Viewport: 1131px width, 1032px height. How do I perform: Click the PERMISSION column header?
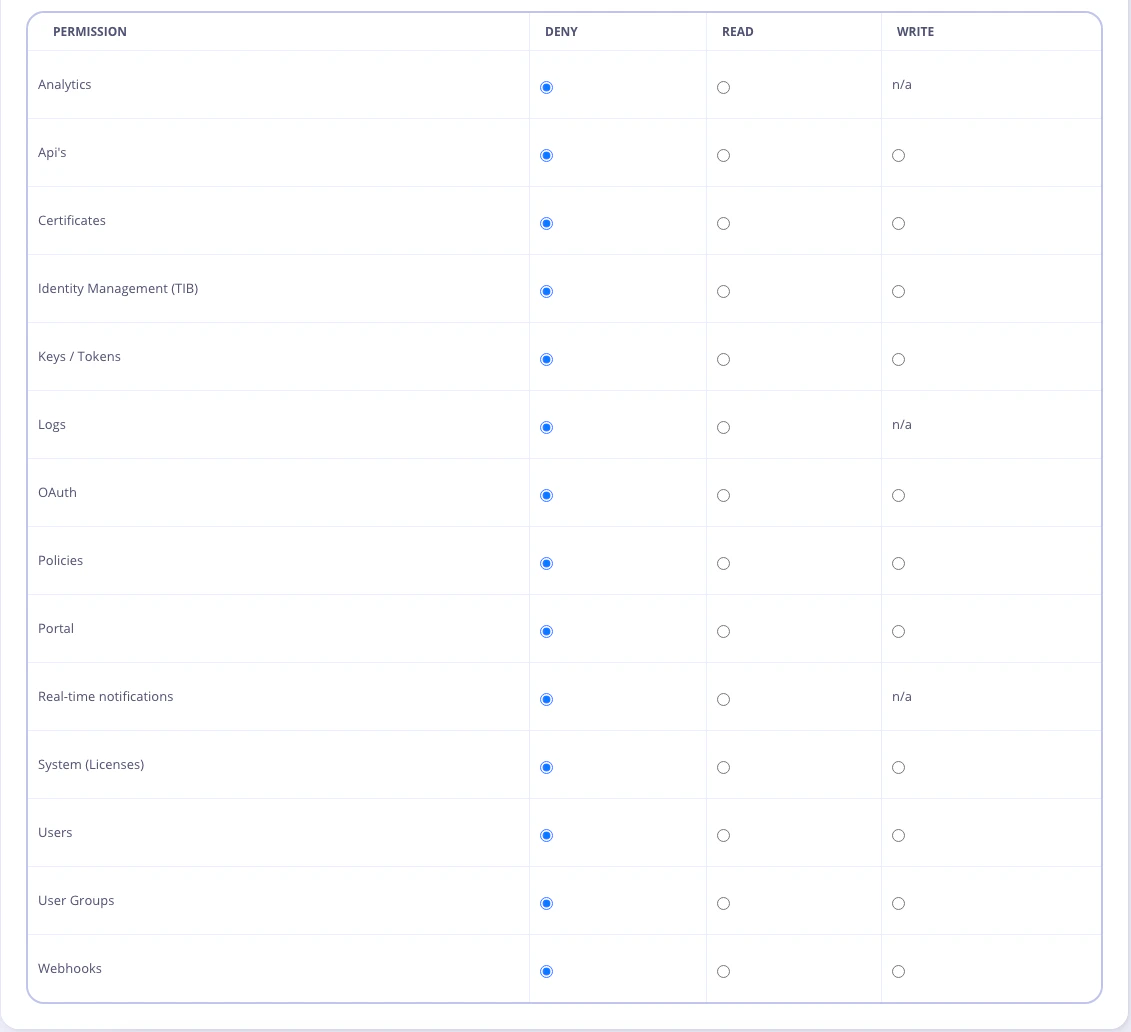click(x=90, y=31)
